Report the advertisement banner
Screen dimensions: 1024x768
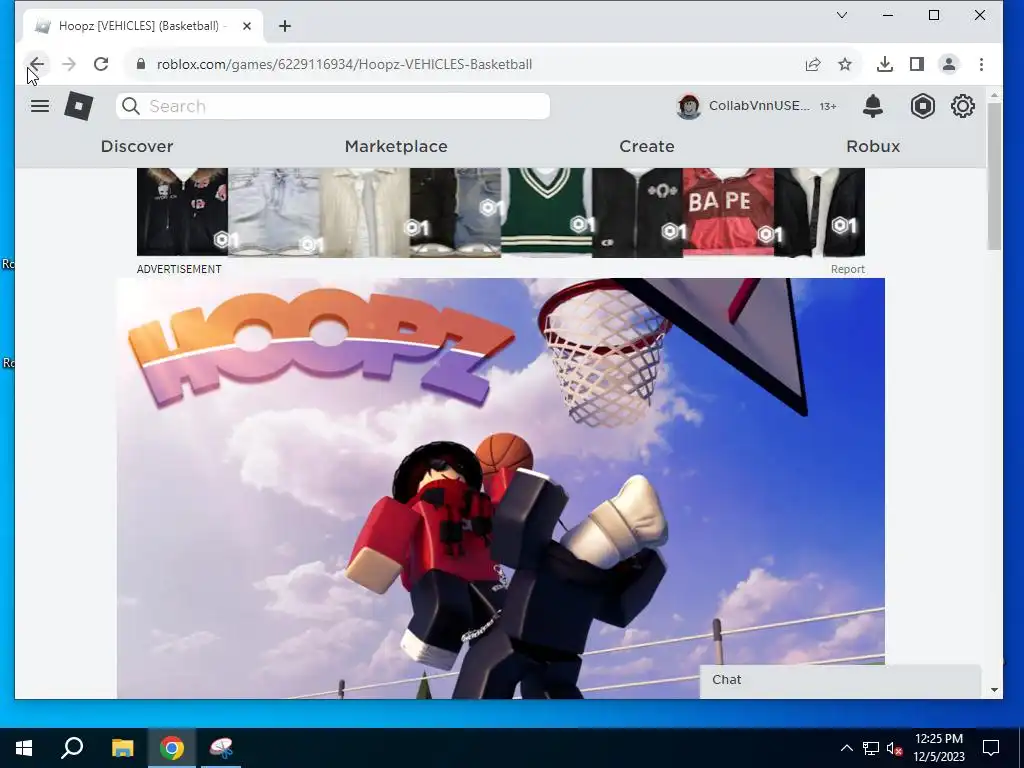point(848,269)
